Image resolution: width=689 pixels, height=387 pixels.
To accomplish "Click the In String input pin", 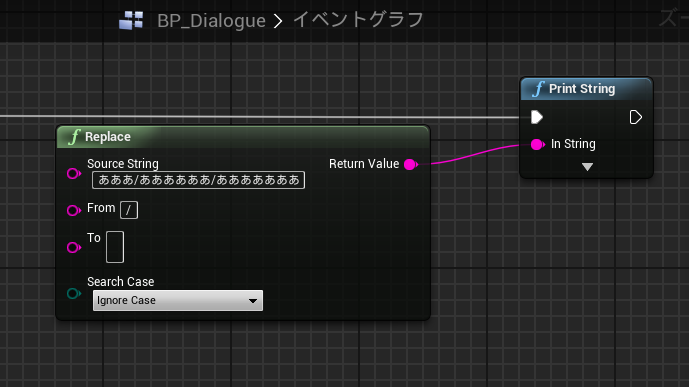I will click(x=537, y=144).
